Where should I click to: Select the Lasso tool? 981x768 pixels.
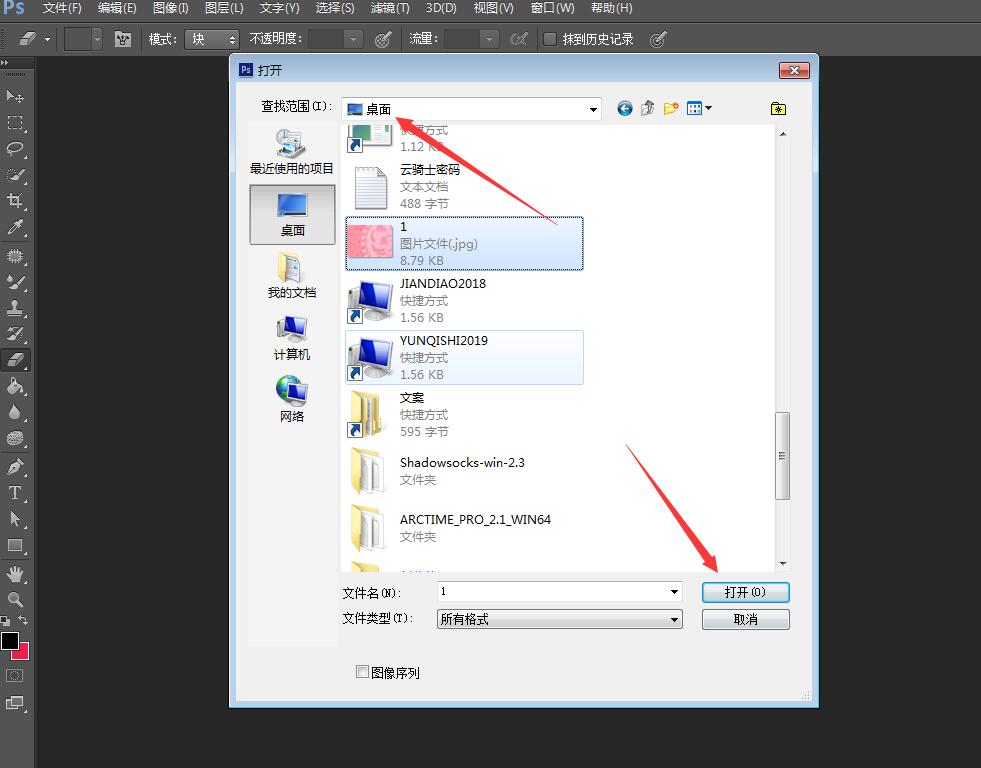pyautogui.click(x=14, y=148)
